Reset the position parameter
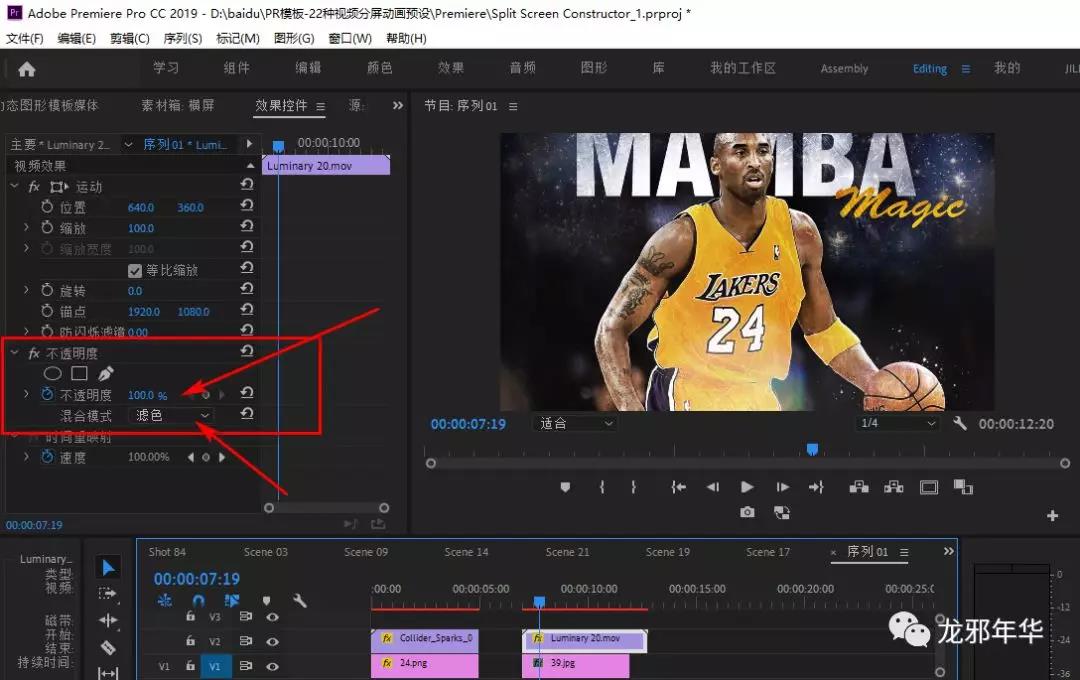 click(247, 206)
